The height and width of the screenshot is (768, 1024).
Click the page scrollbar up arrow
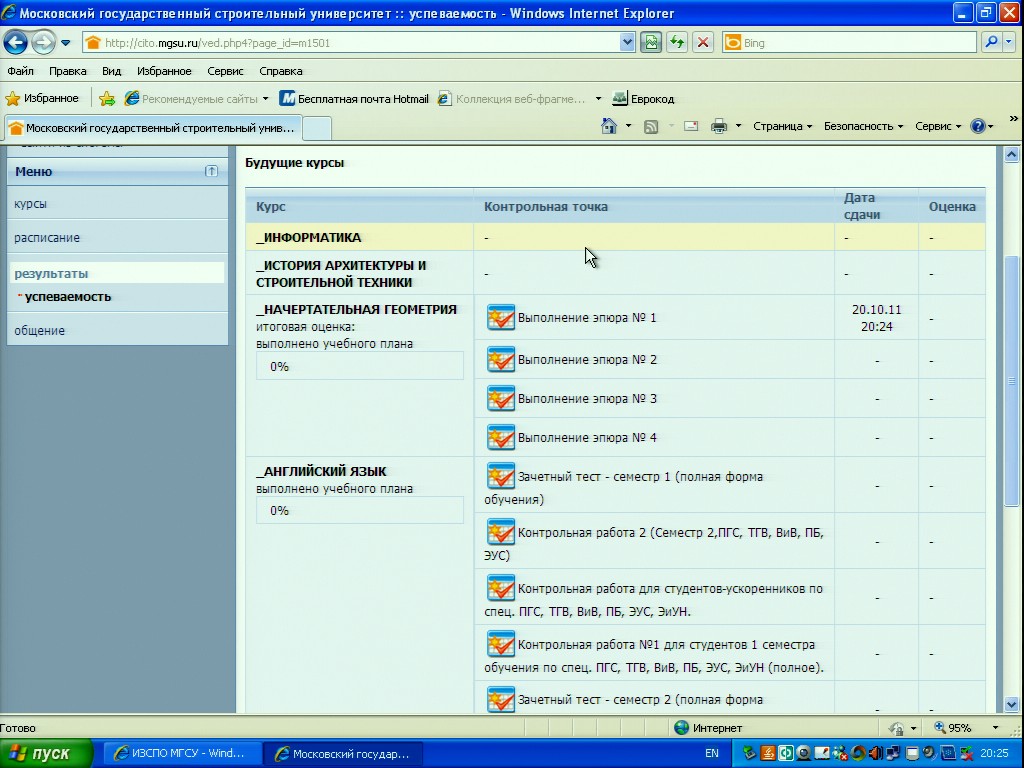pyautogui.click(x=1012, y=155)
